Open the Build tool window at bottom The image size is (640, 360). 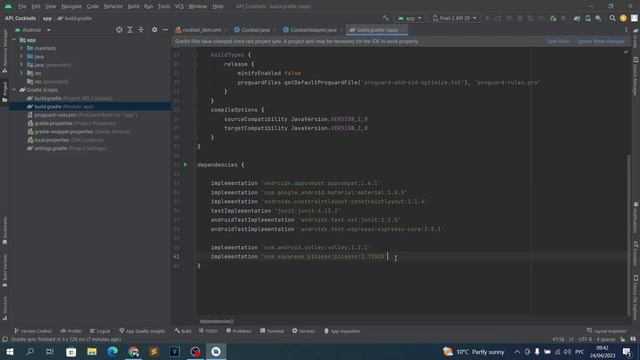pos(183,331)
